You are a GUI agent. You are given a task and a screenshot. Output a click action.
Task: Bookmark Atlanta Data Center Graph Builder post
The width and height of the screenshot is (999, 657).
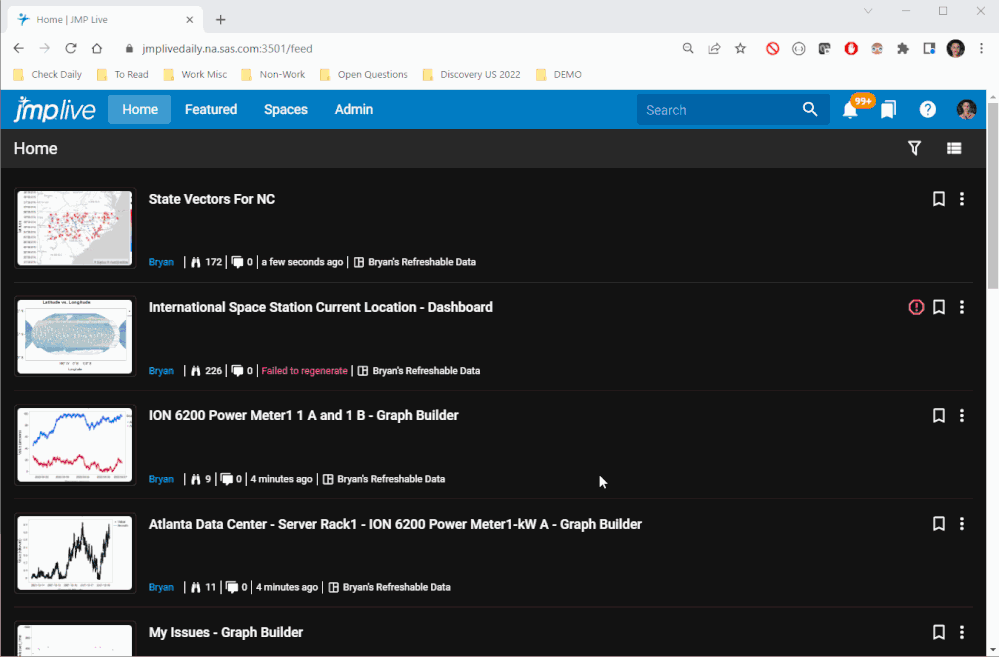938,524
